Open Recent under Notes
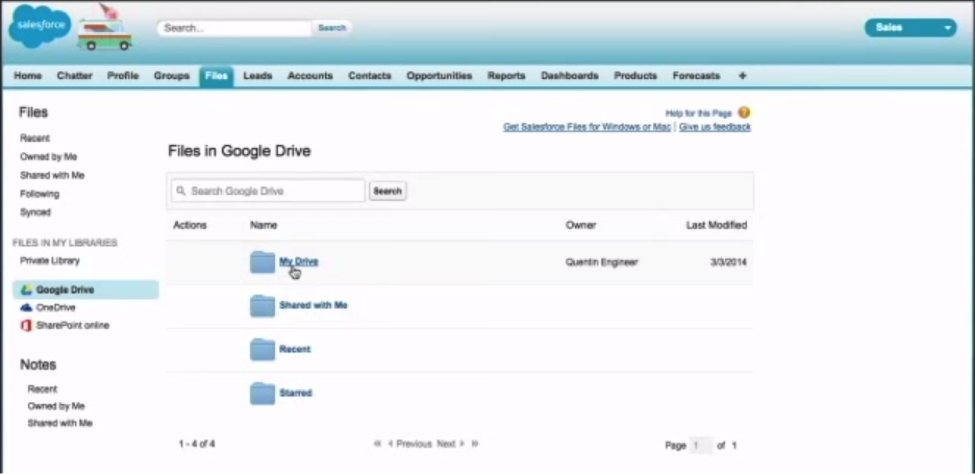Screen dimensions: 975x474 (42, 389)
